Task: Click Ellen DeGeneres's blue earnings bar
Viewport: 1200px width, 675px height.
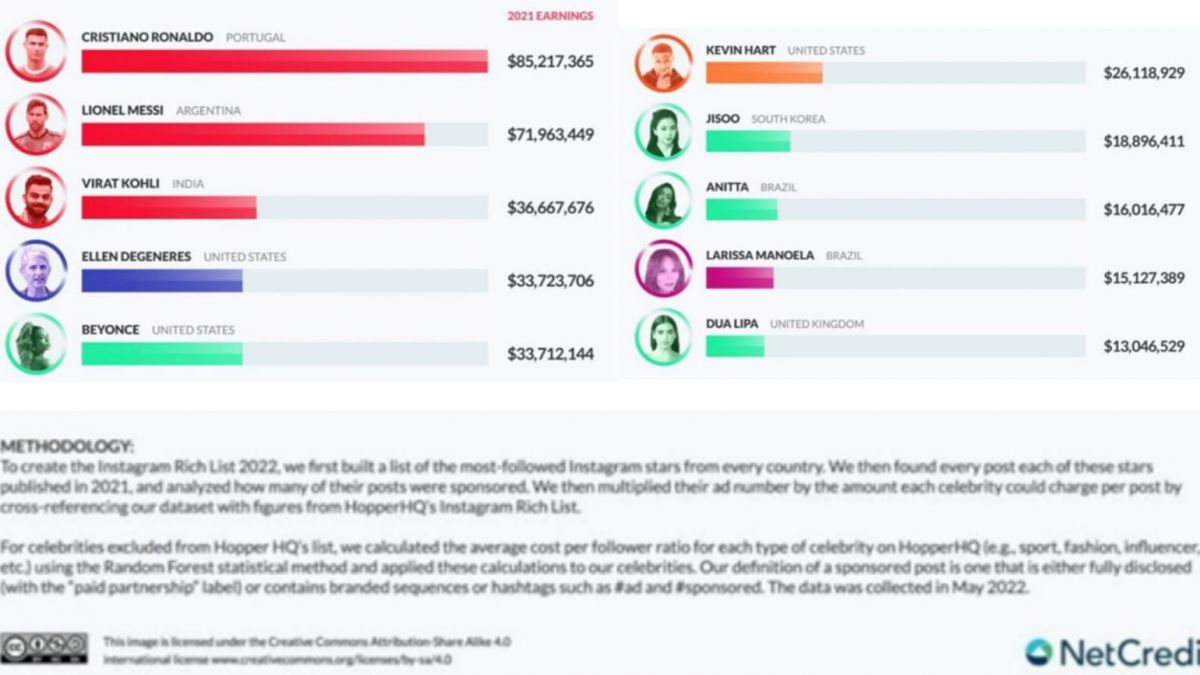Action: coord(162,280)
